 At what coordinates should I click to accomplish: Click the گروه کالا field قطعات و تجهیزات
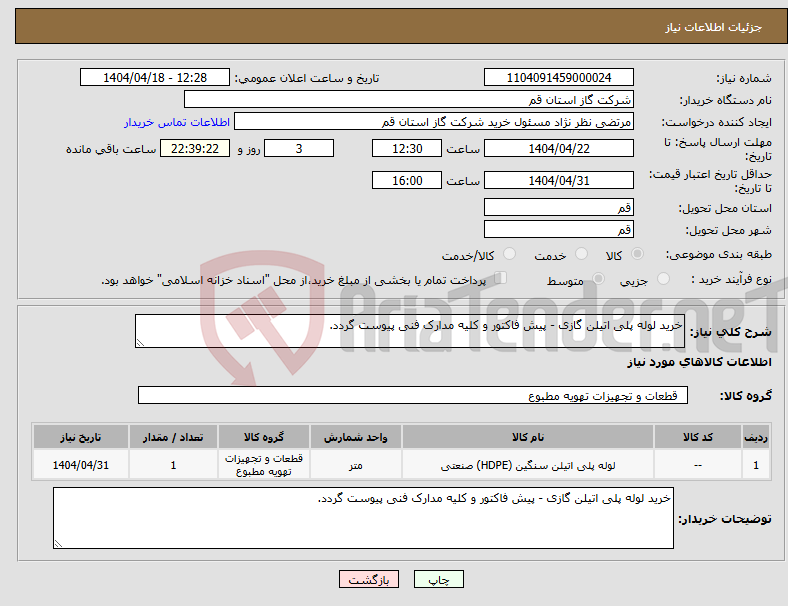[413, 395]
